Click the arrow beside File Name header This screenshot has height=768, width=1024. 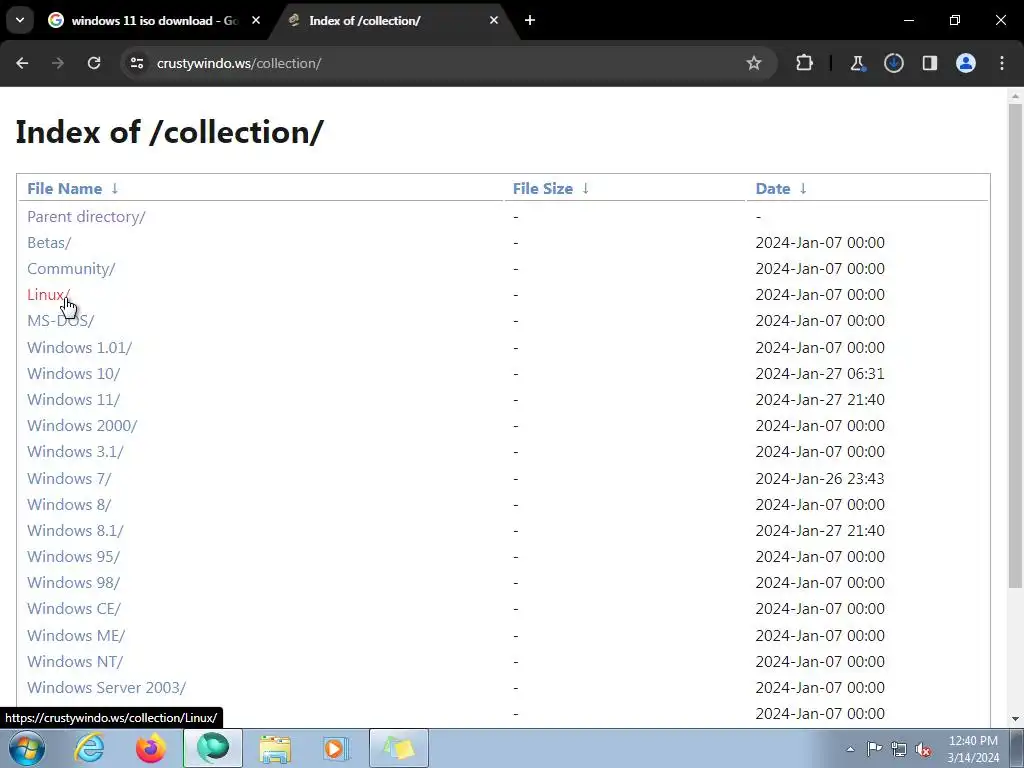click(115, 189)
